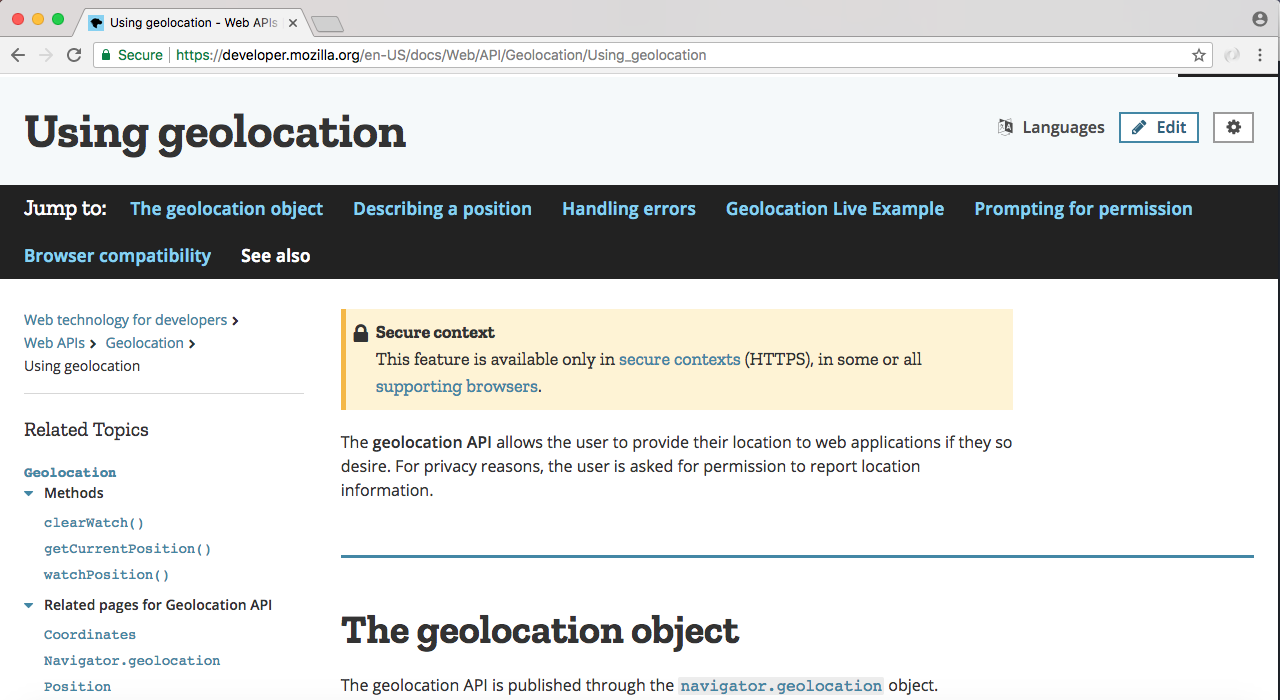
Task: Click the Using geolocation page title
Action: 215,132
